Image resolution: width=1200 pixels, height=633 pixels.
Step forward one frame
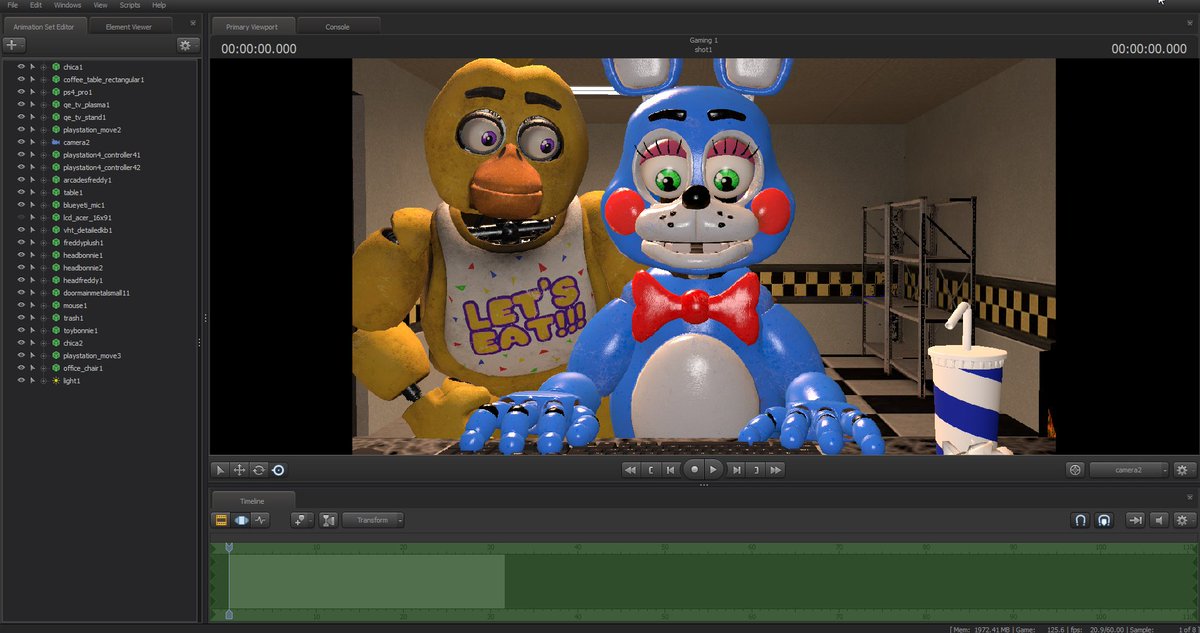[736, 469]
